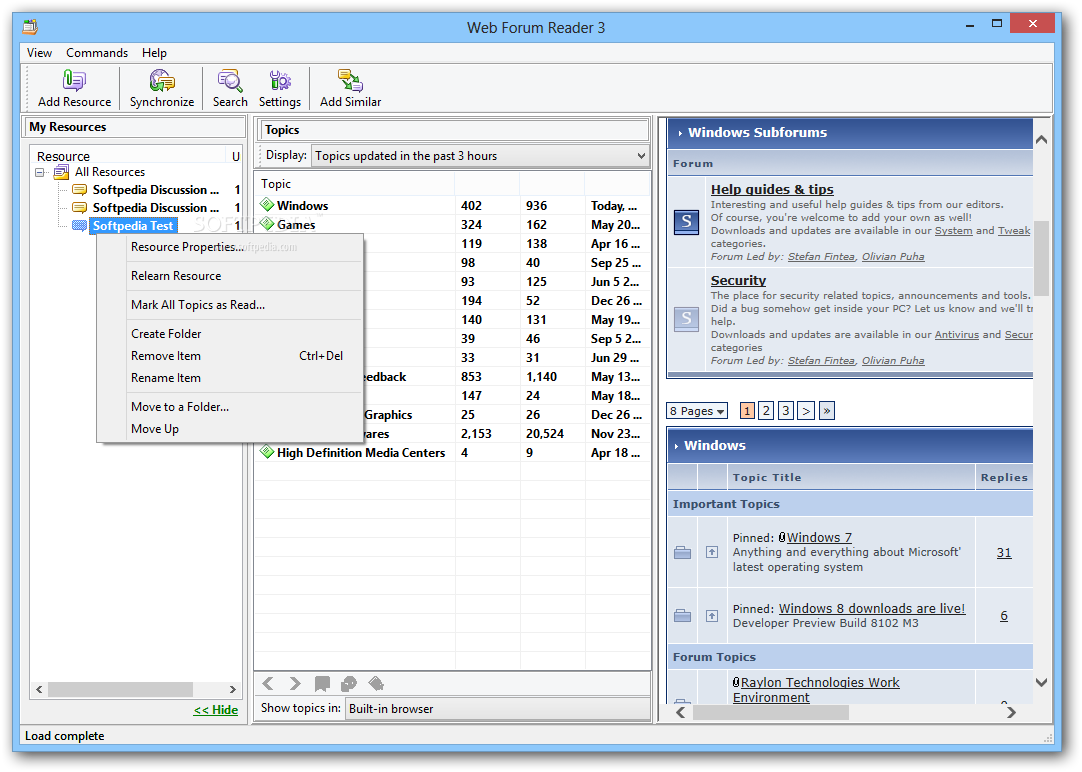
Task: Open the Help menu
Action: (x=154, y=53)
